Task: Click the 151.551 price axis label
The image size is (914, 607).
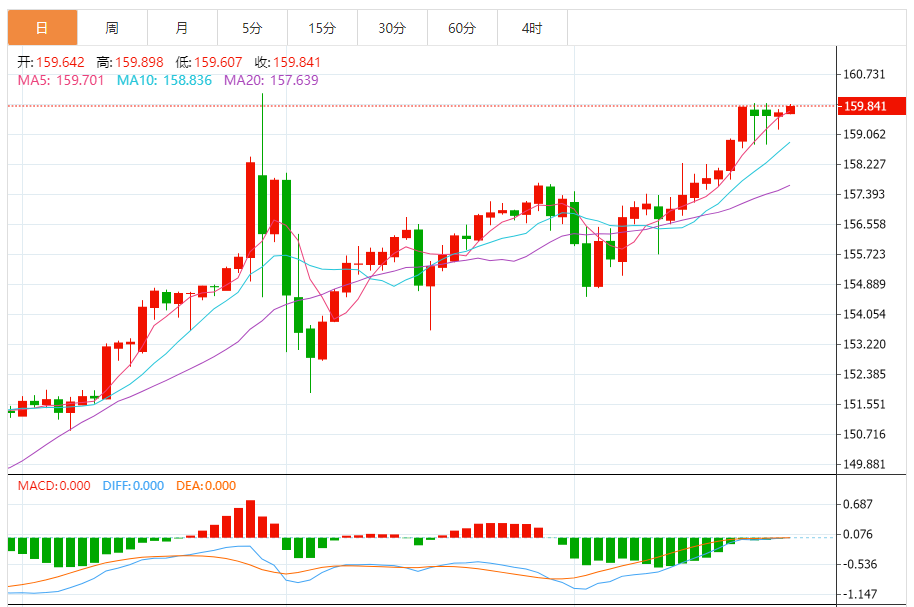Action: (x=864, y=405)
